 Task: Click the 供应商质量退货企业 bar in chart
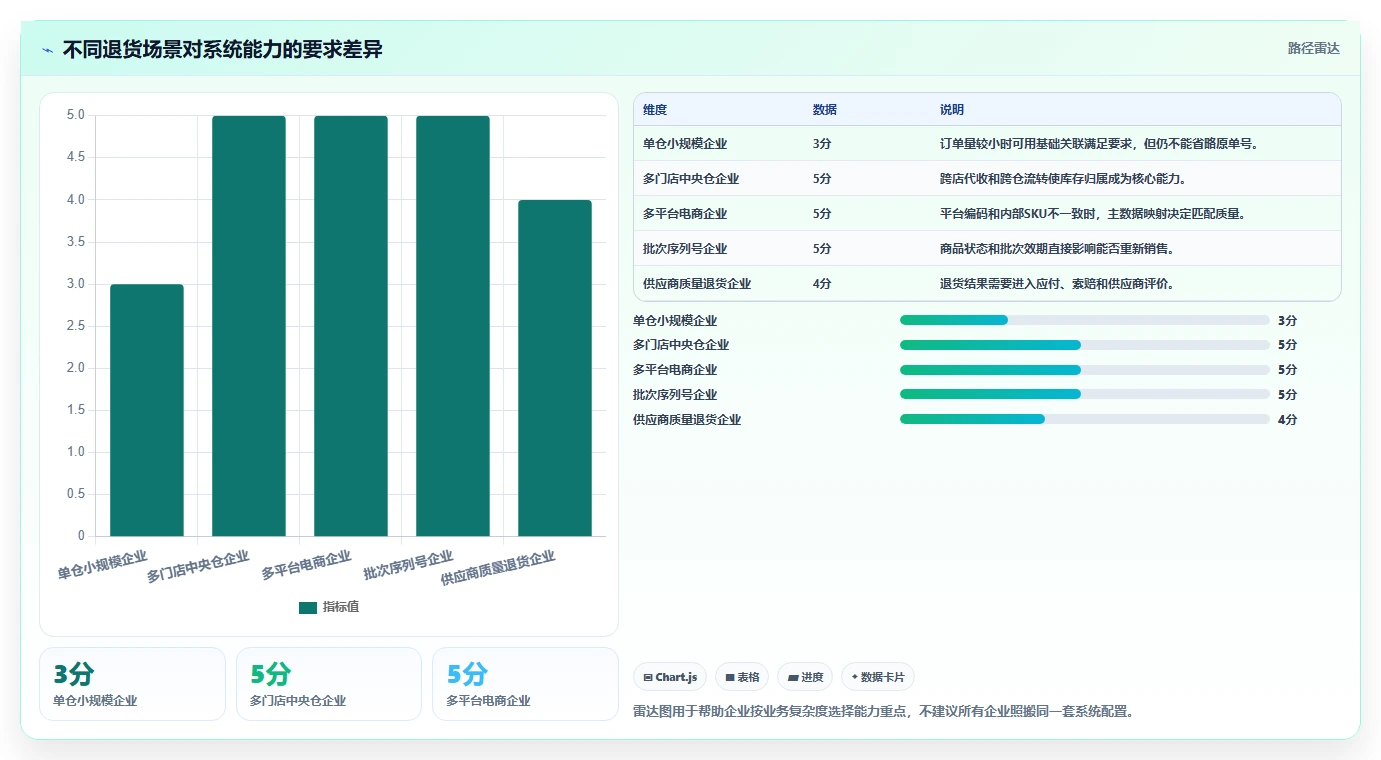click(x=555, y=368)
